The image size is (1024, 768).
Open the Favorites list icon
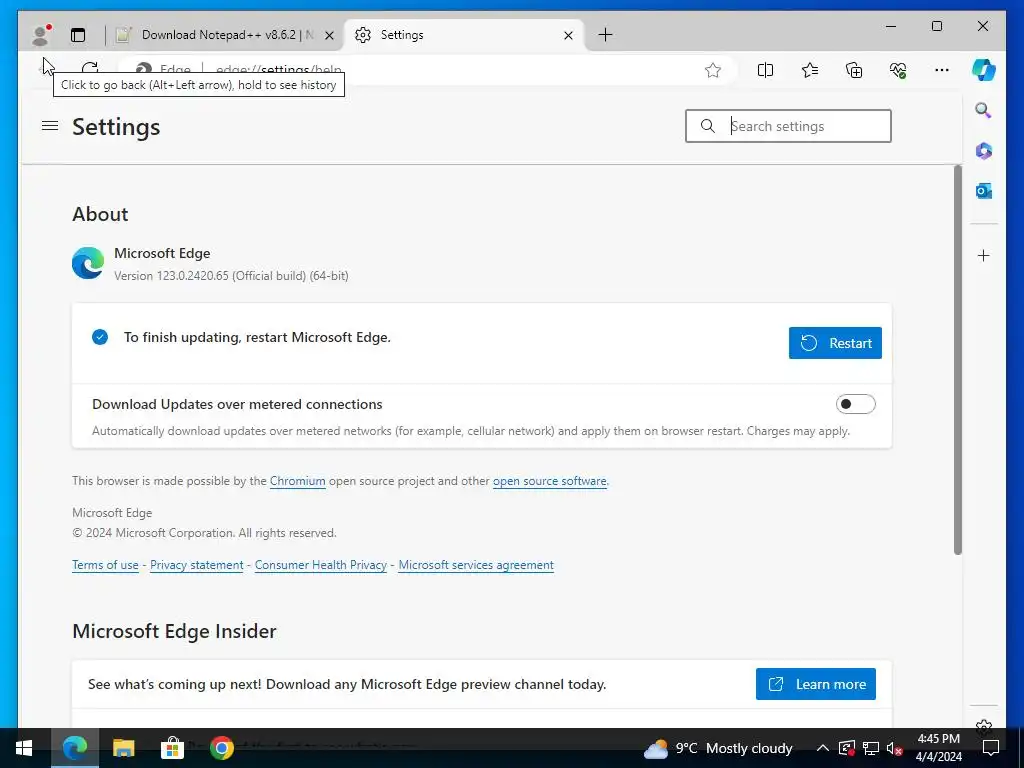[810, 70]
